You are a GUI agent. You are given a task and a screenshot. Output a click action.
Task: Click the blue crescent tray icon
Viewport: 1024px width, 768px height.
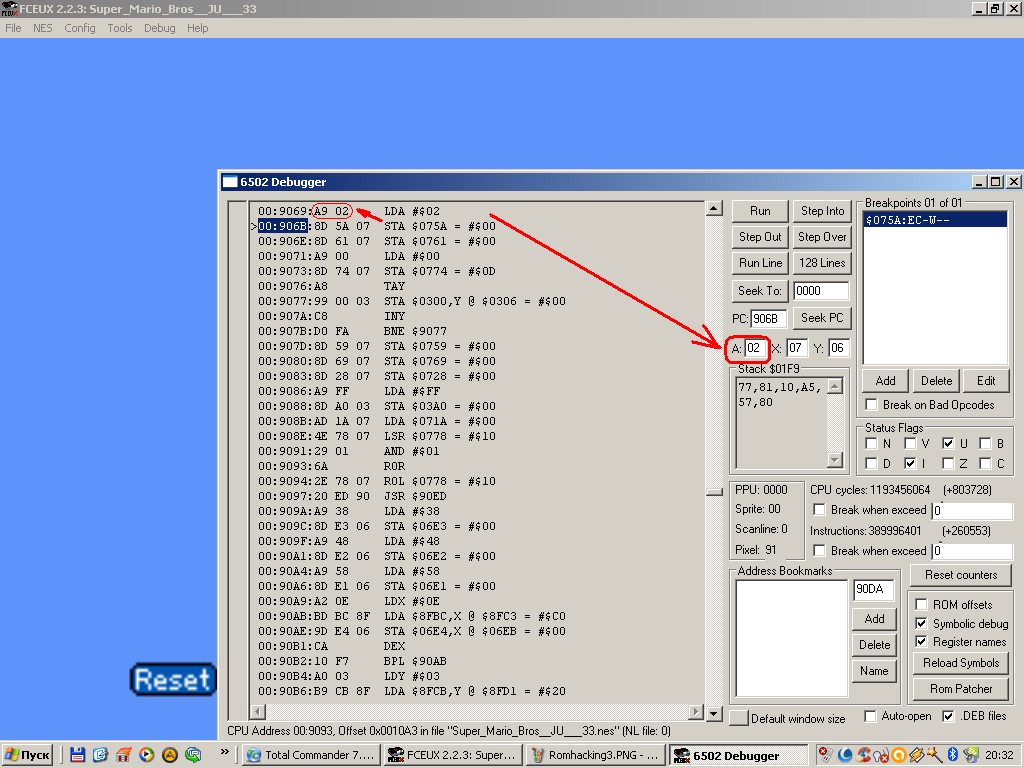[x=845, y=755]
